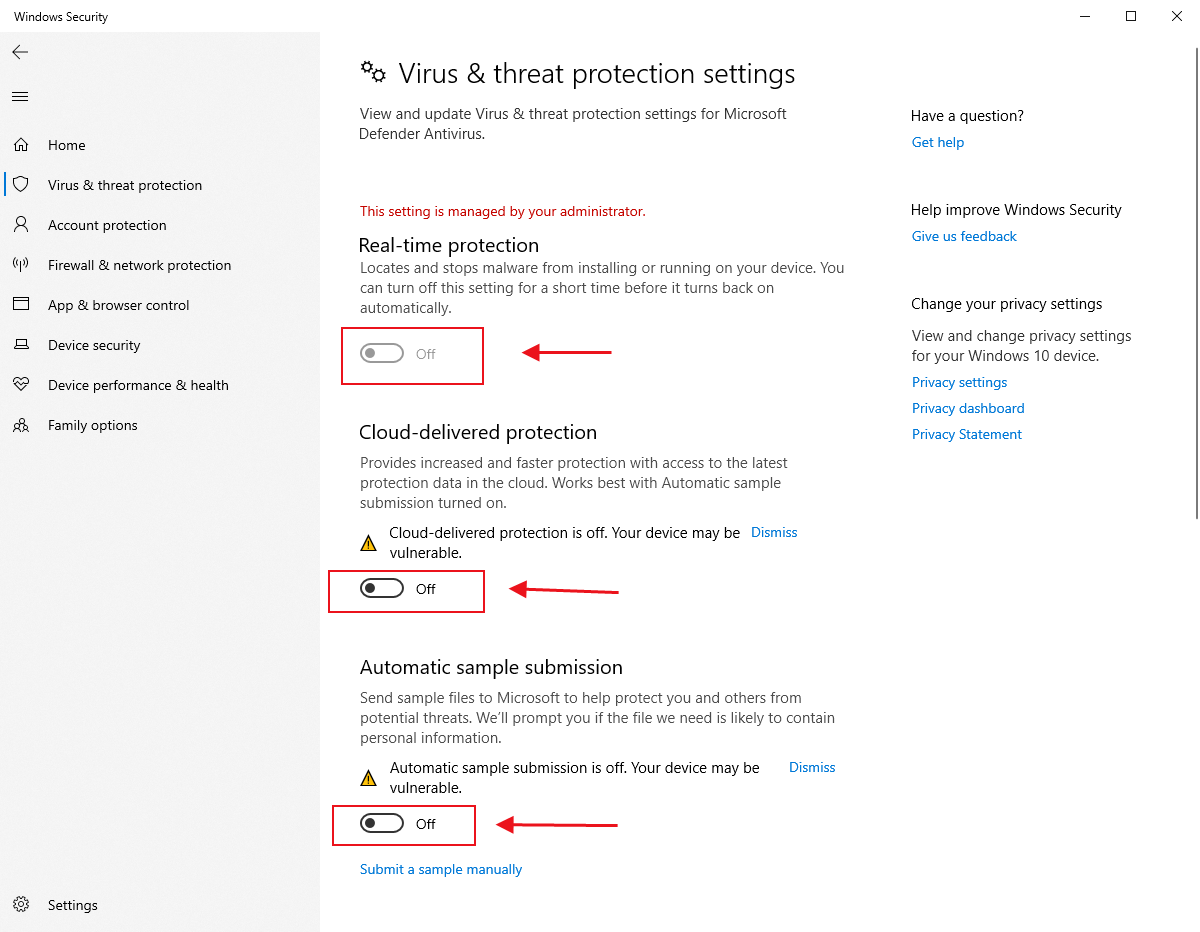Dismiss the Cloud-delivered protection warning

click(774, 533)
